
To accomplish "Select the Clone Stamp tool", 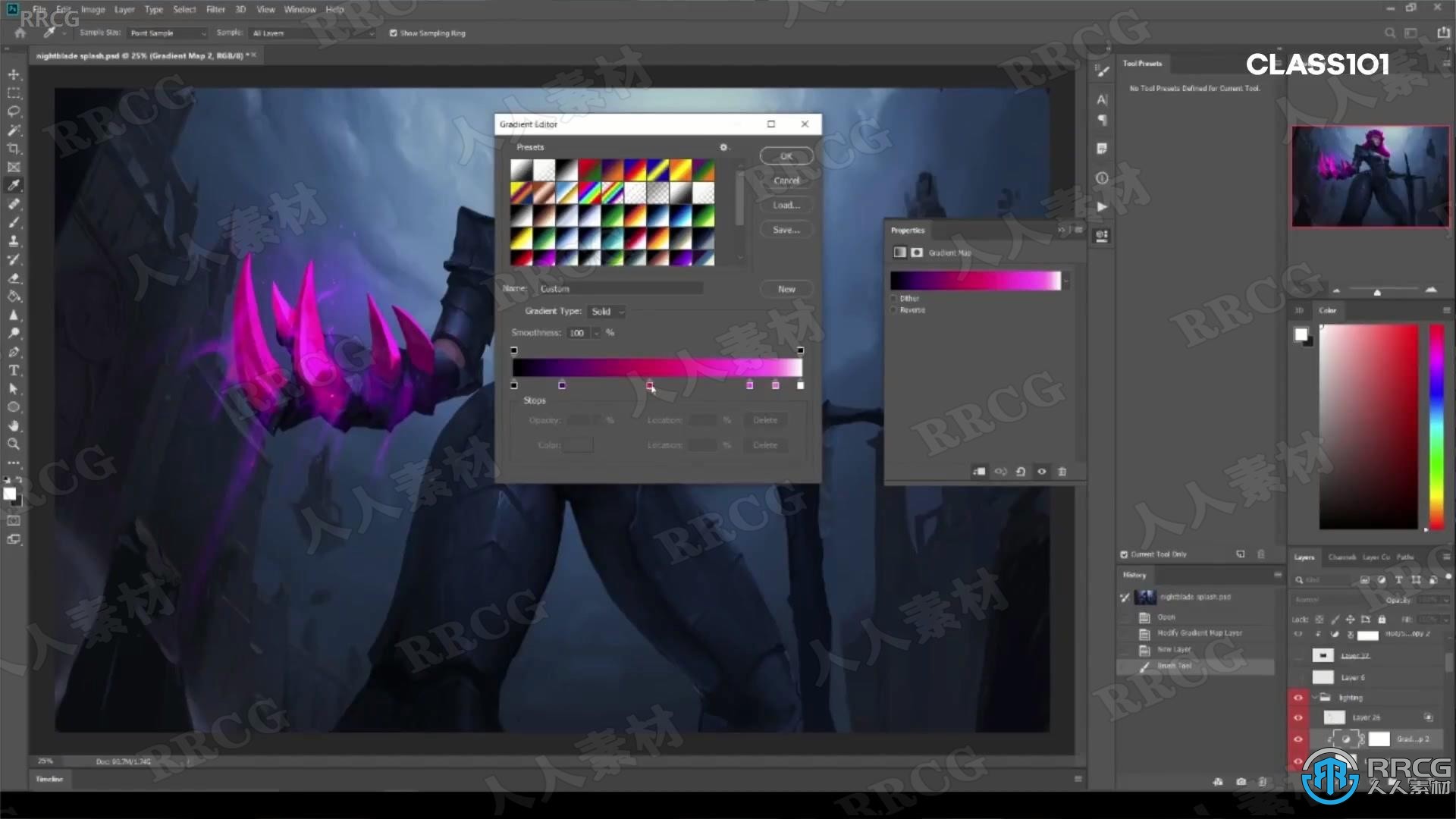I will point(14,241).
